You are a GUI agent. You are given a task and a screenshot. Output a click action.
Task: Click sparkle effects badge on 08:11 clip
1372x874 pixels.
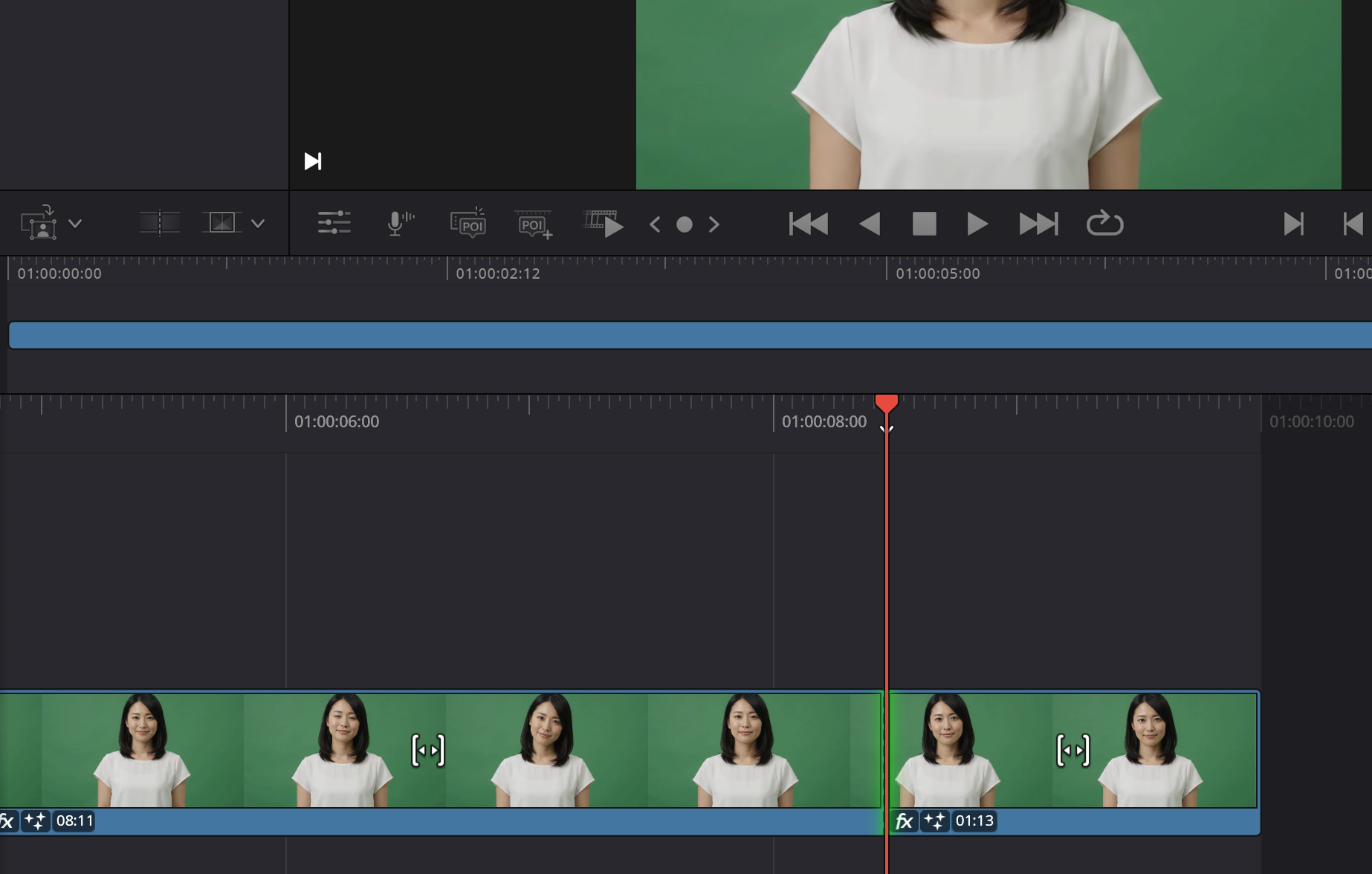[35, 821]
